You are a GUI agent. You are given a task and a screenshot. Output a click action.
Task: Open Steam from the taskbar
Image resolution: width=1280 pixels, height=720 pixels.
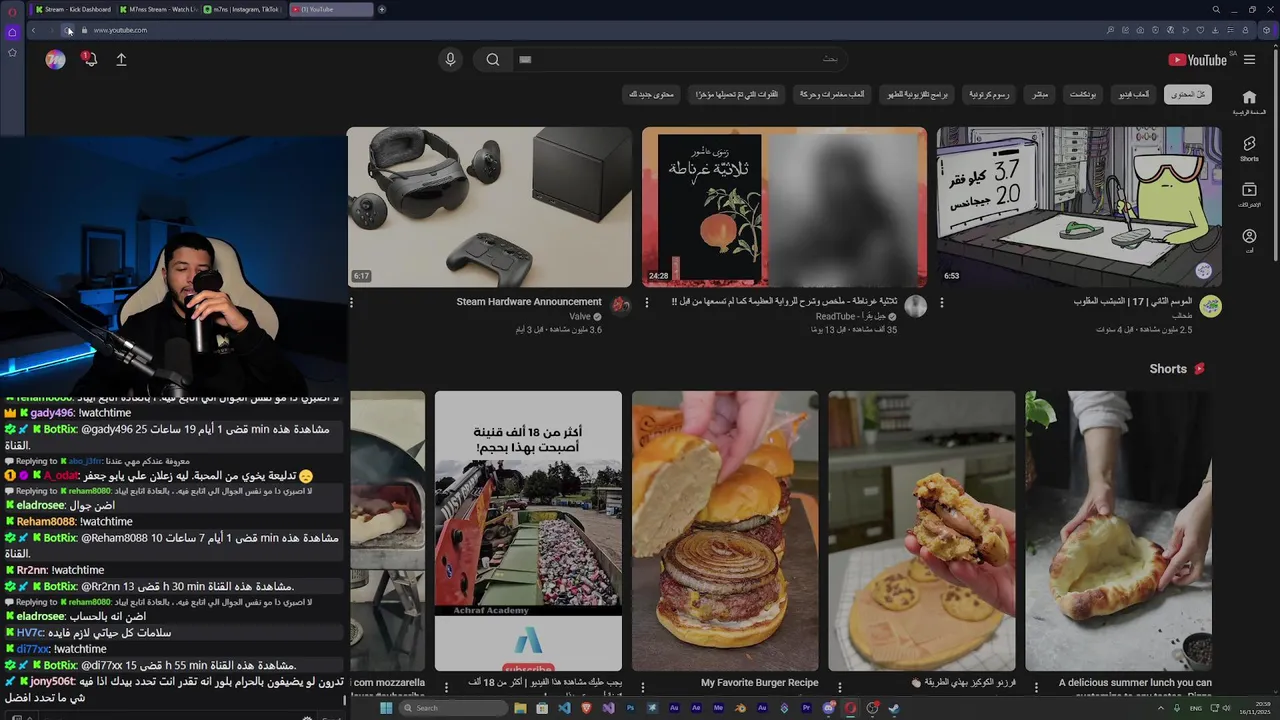point(893,708)
